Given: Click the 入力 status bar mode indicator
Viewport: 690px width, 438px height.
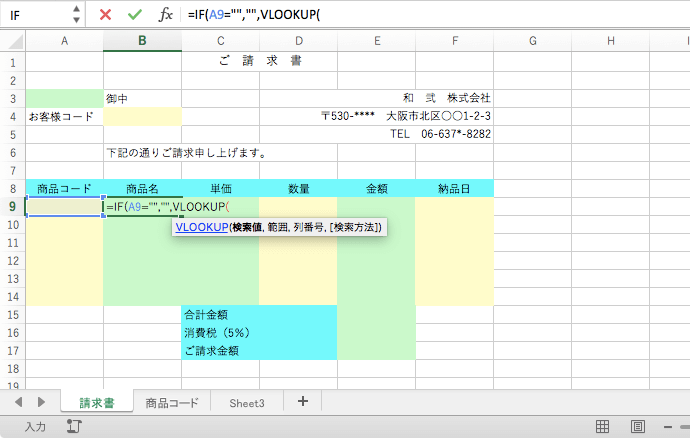Looking at the screenshot, I should 35,427.
